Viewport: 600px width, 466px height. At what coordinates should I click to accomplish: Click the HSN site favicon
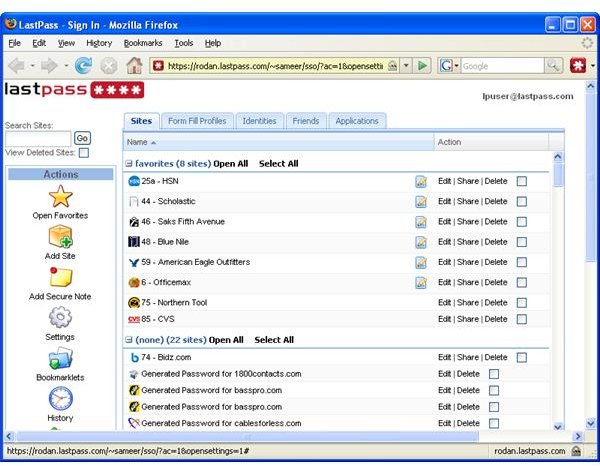tap(134, 181)
